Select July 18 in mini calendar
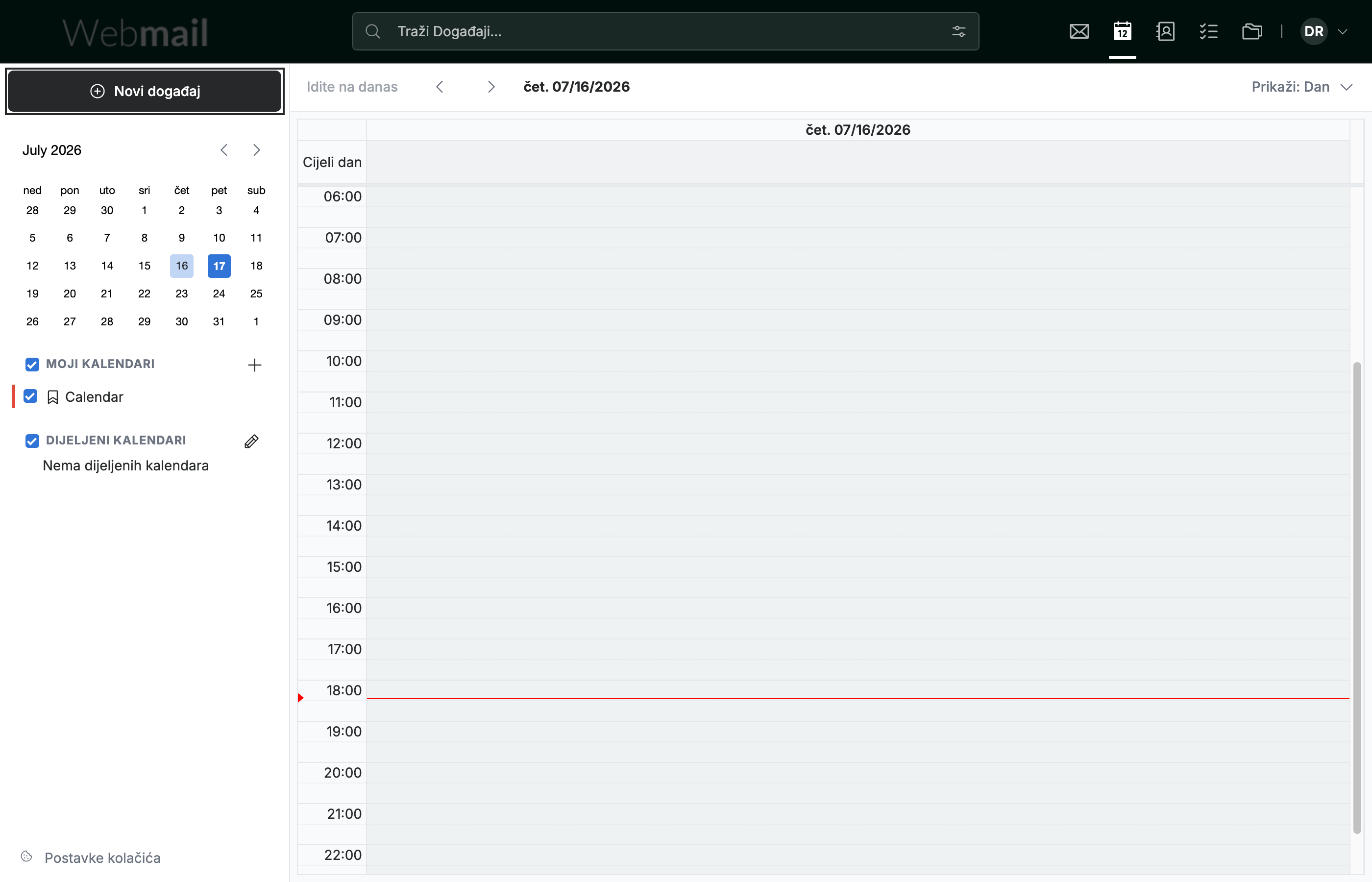Screen dimensions: 1372x882 click(257, 266)
